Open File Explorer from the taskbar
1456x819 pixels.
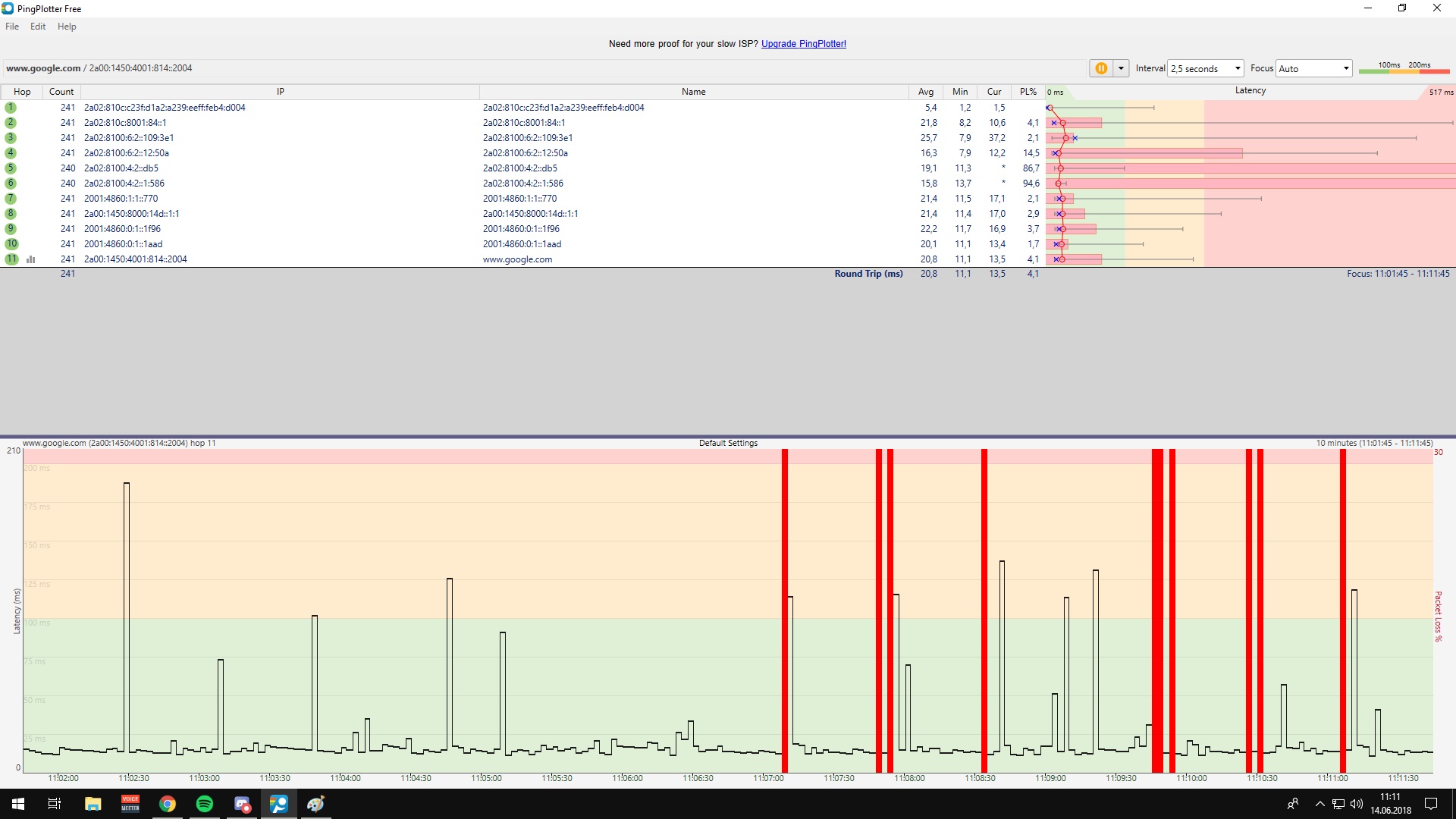93,804
